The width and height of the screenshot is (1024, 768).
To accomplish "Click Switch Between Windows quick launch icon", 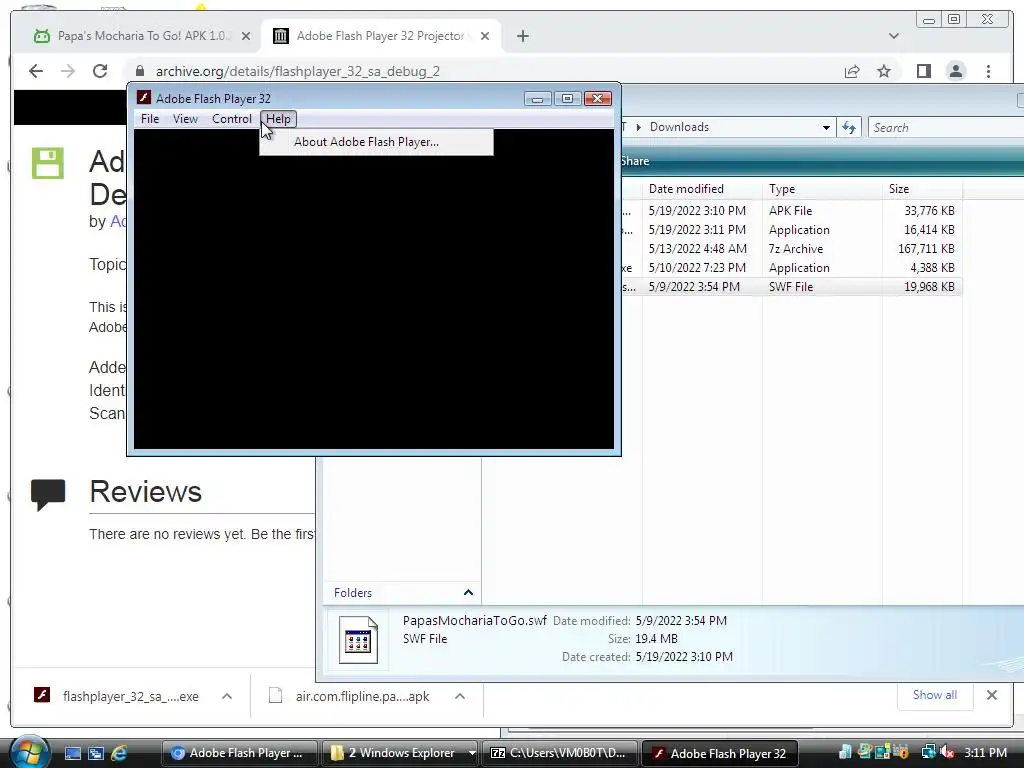I will [95, 753].
